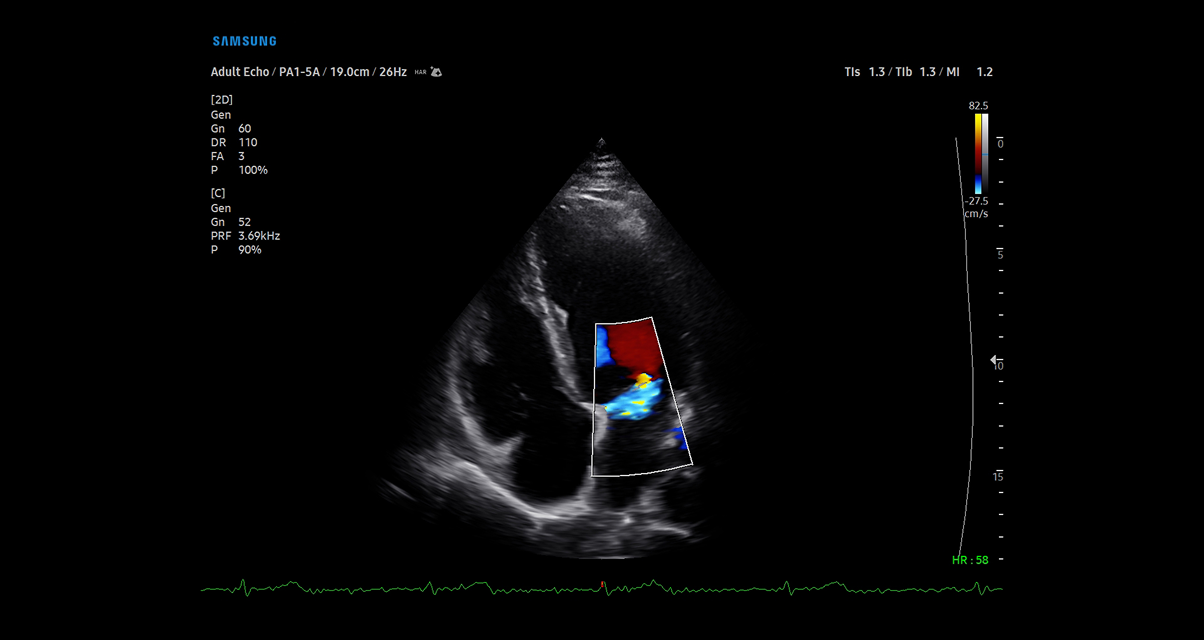Click the color Doppler ROI box on image
The width and height of the screenshot is (1204, 640).
641,397
